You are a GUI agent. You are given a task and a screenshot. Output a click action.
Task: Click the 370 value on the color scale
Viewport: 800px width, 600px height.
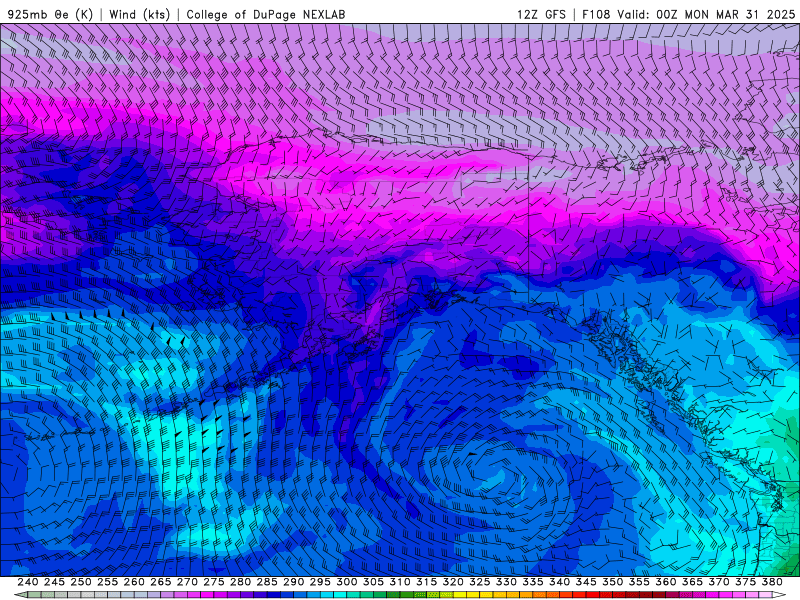(x=719, y=582)
